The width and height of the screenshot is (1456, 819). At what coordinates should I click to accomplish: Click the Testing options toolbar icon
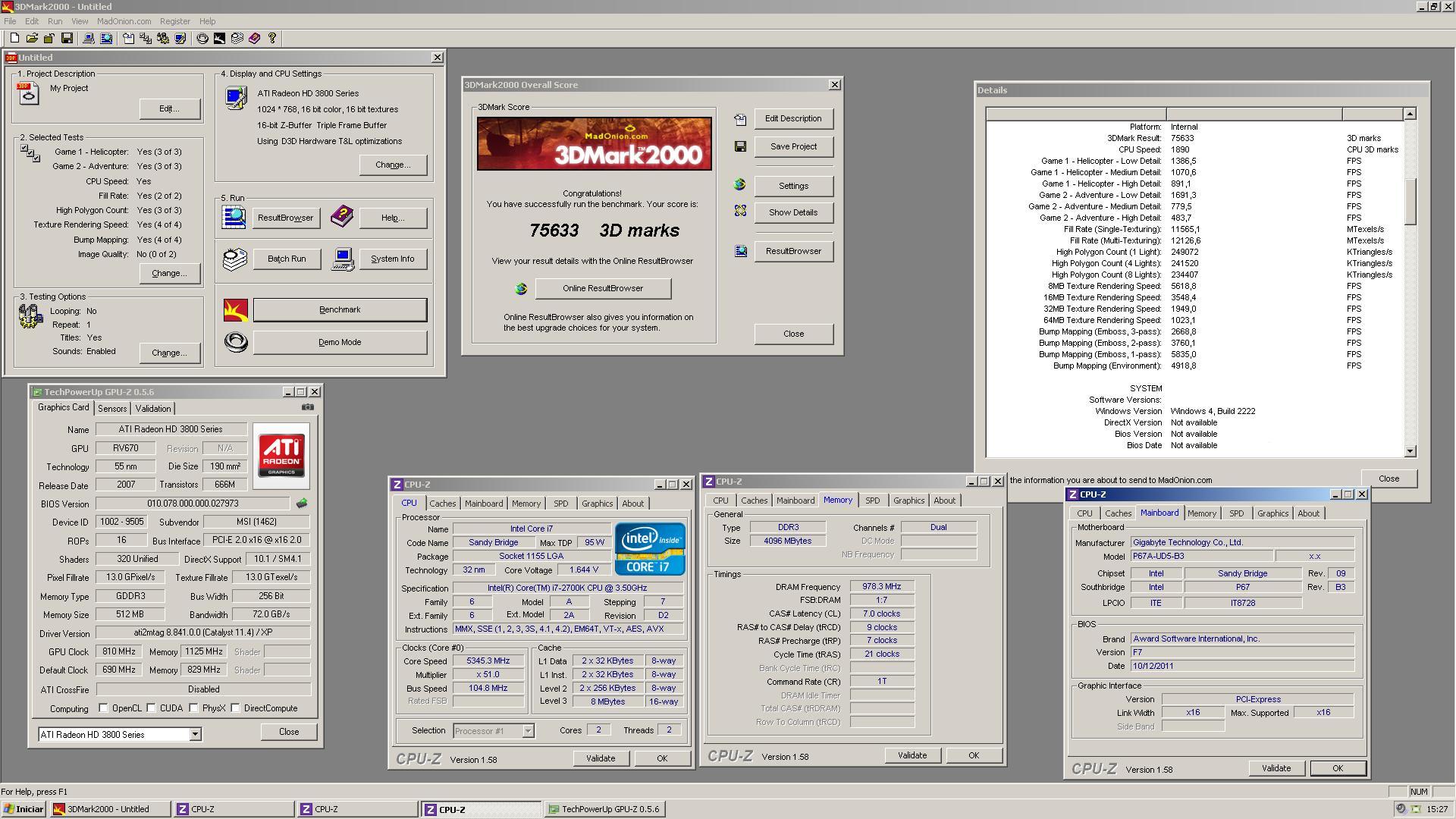163,38
